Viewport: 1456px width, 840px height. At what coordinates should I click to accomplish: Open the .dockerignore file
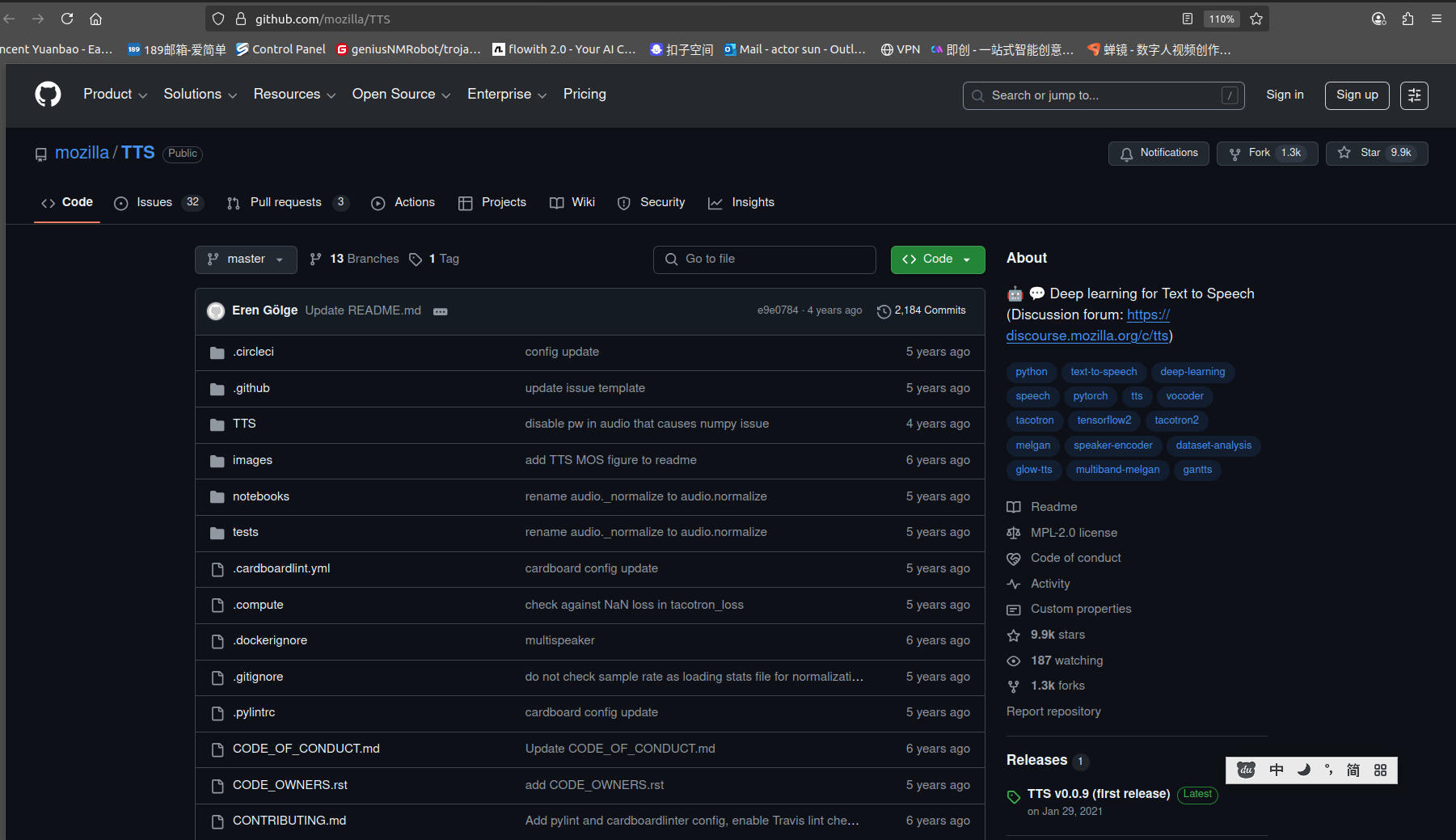(x=270, y=640)
